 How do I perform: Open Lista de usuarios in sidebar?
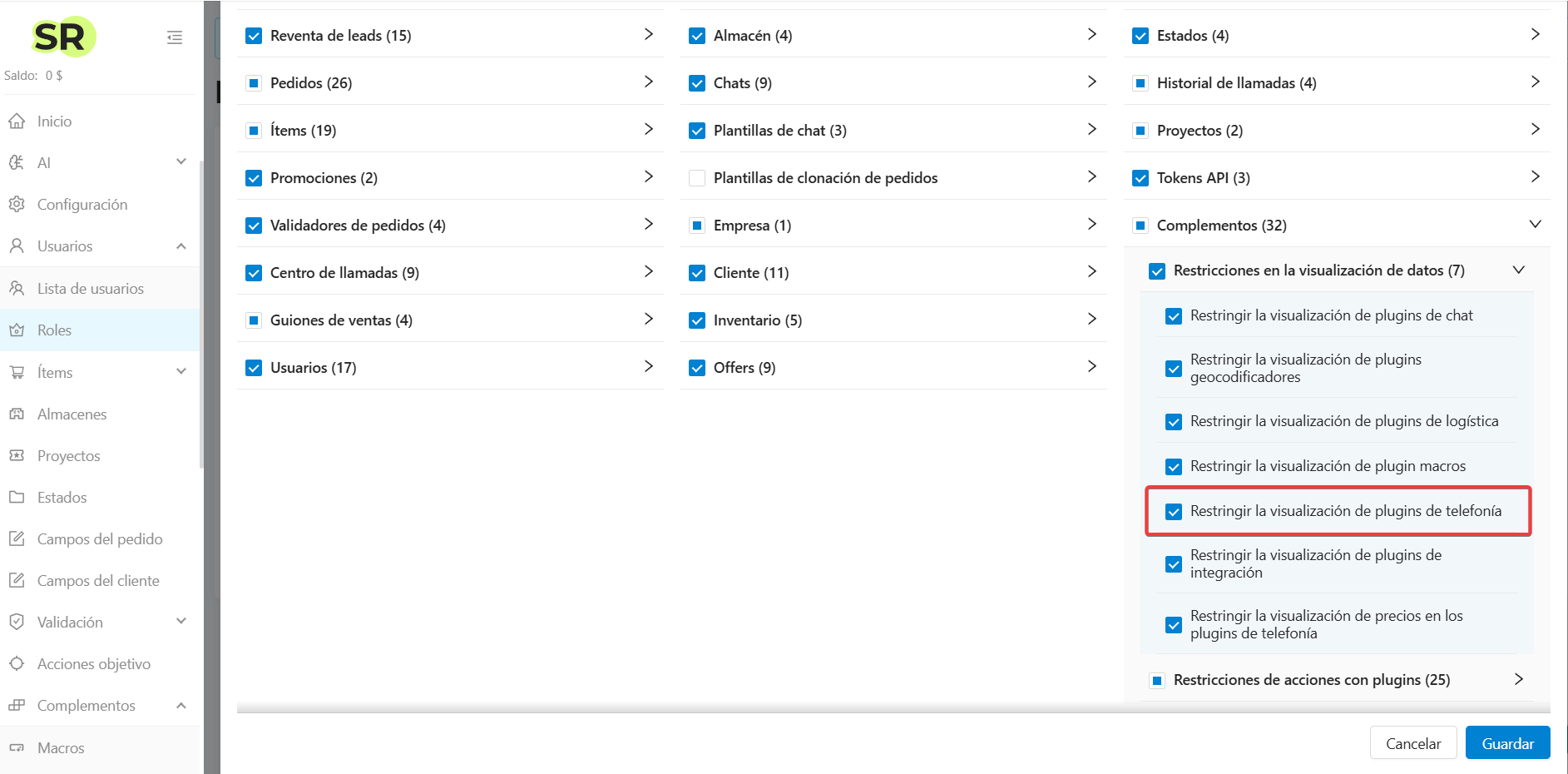point(90,289)
